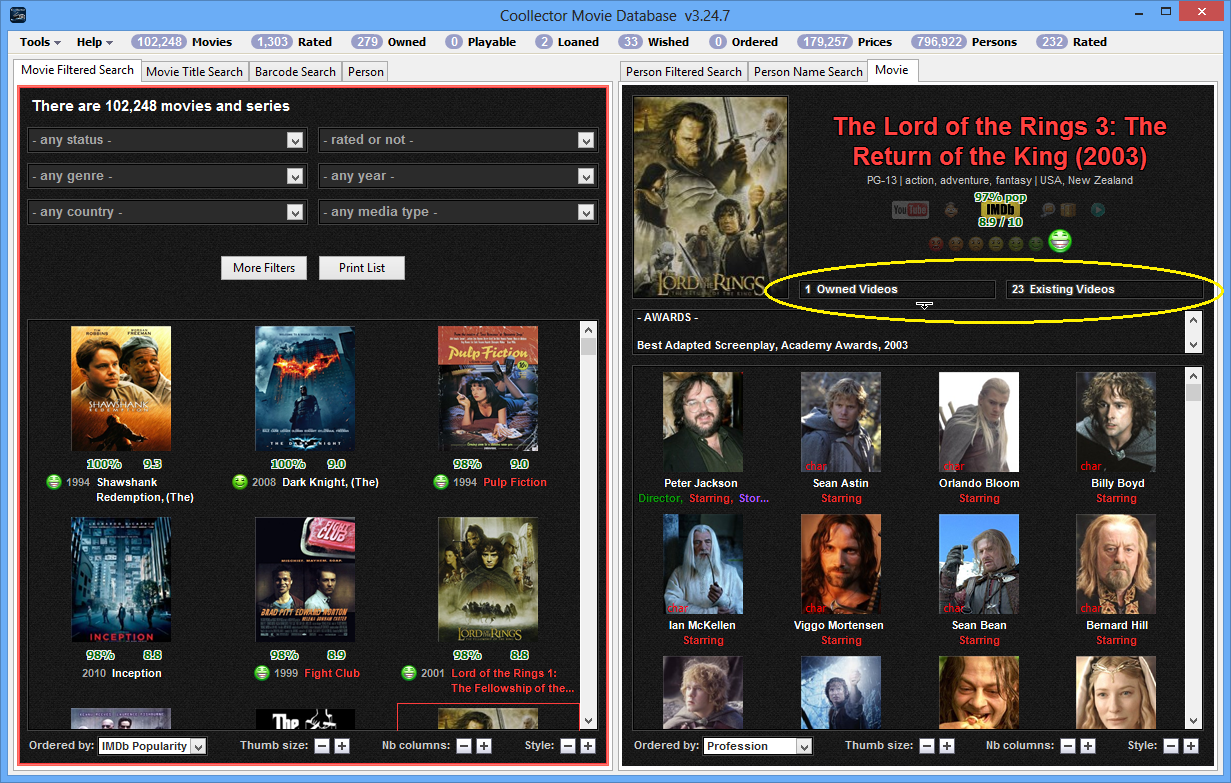The width and height of the screenshot is (1231, 783).
Task: Click the Awards box scroll-down arrow
Action: tap(1193, 344)
